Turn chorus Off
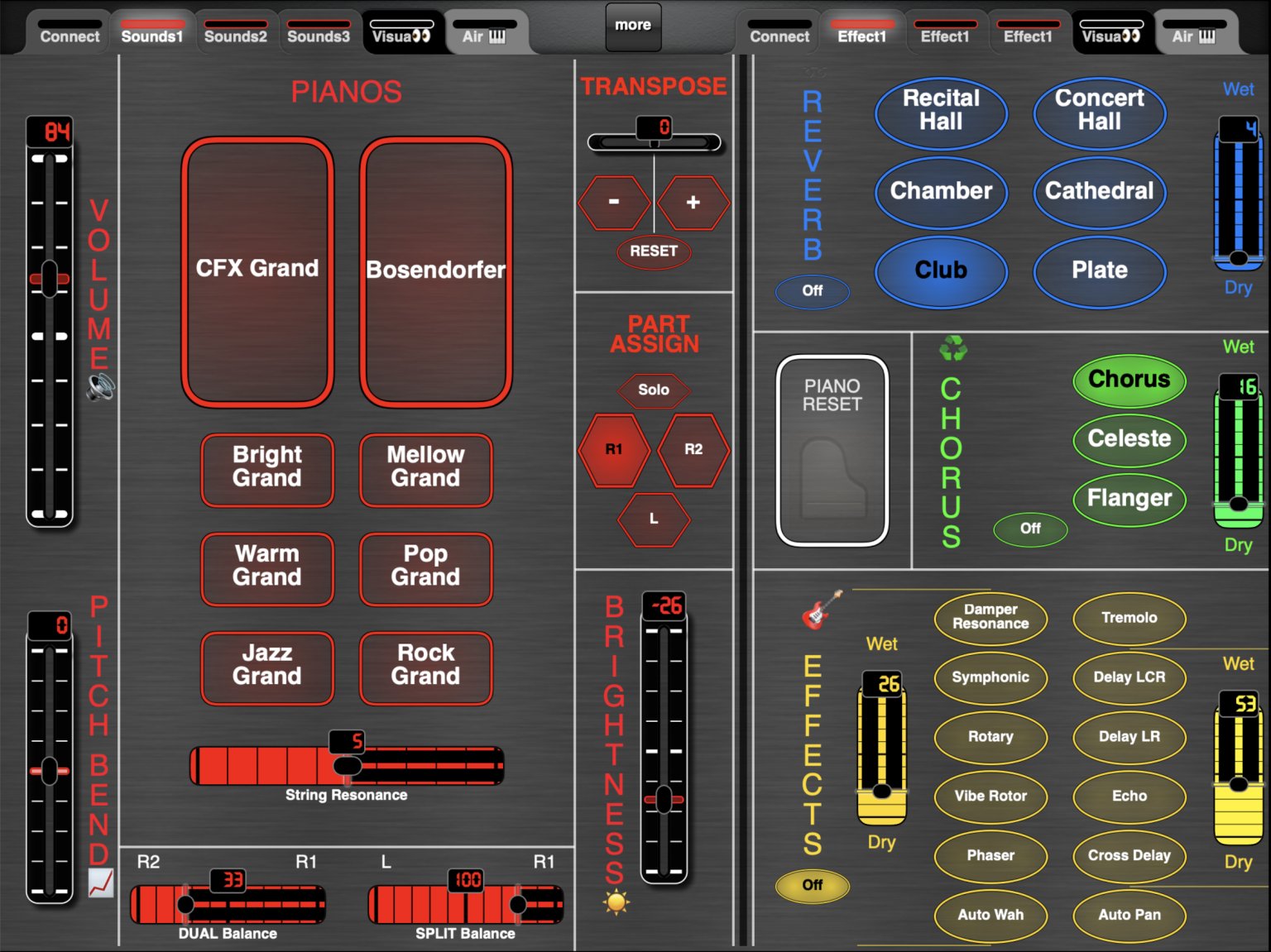 coord(1030,529)
